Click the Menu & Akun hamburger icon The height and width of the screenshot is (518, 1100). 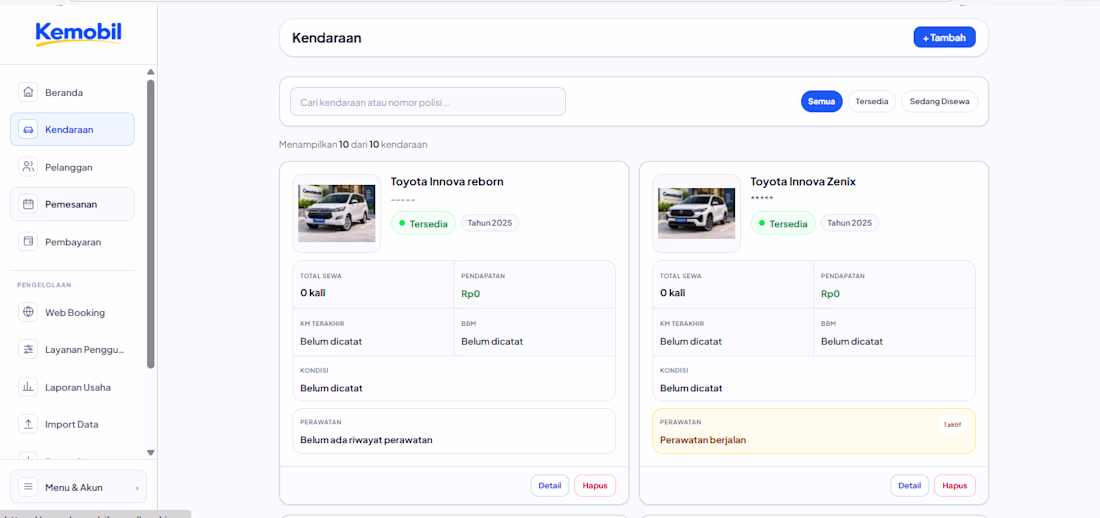tap(28, 487)
